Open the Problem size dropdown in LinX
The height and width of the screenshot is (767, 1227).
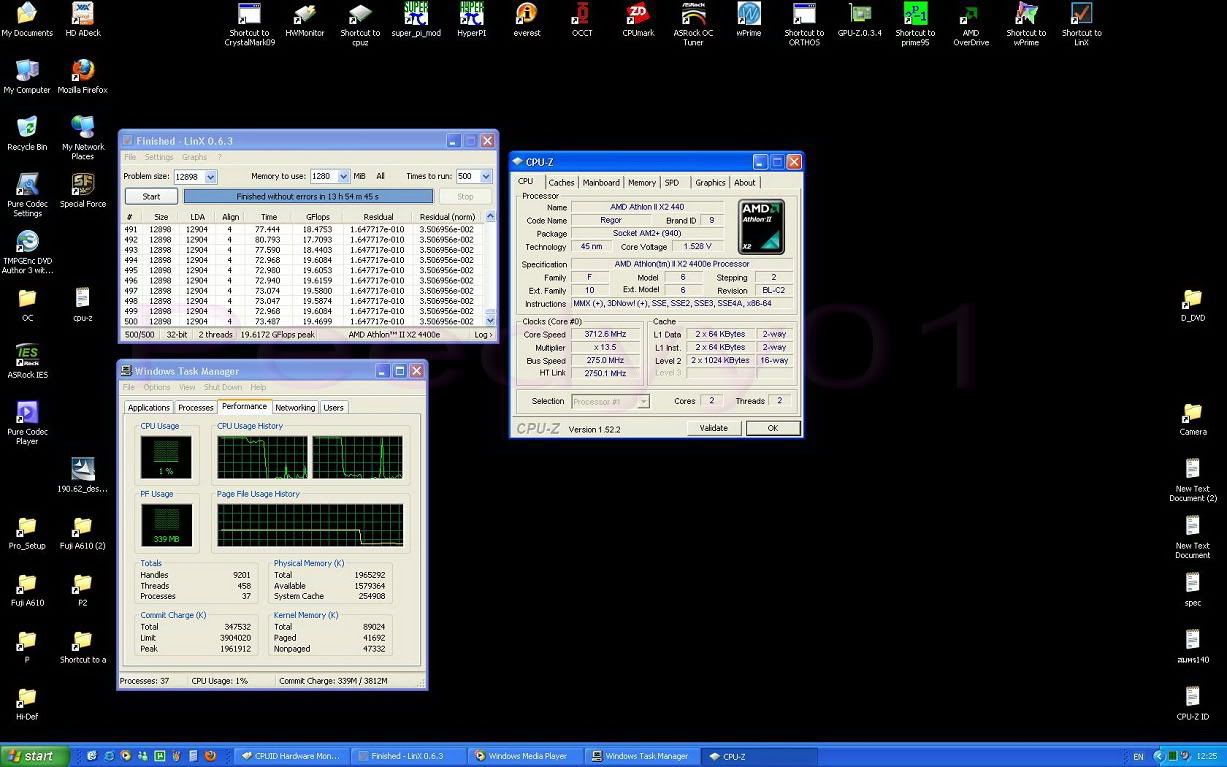tap(210, 177)
